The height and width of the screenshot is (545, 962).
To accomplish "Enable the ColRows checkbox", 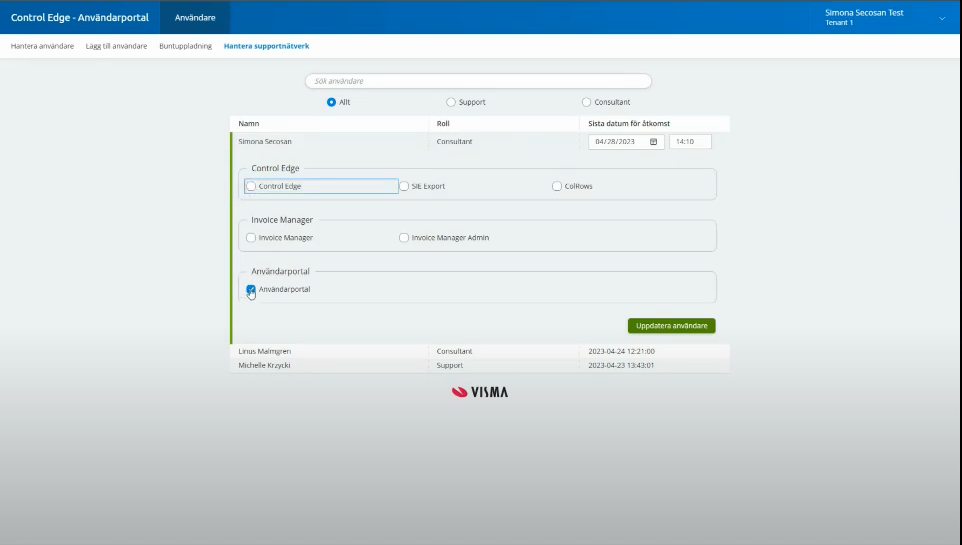I will tap(556, 186).
